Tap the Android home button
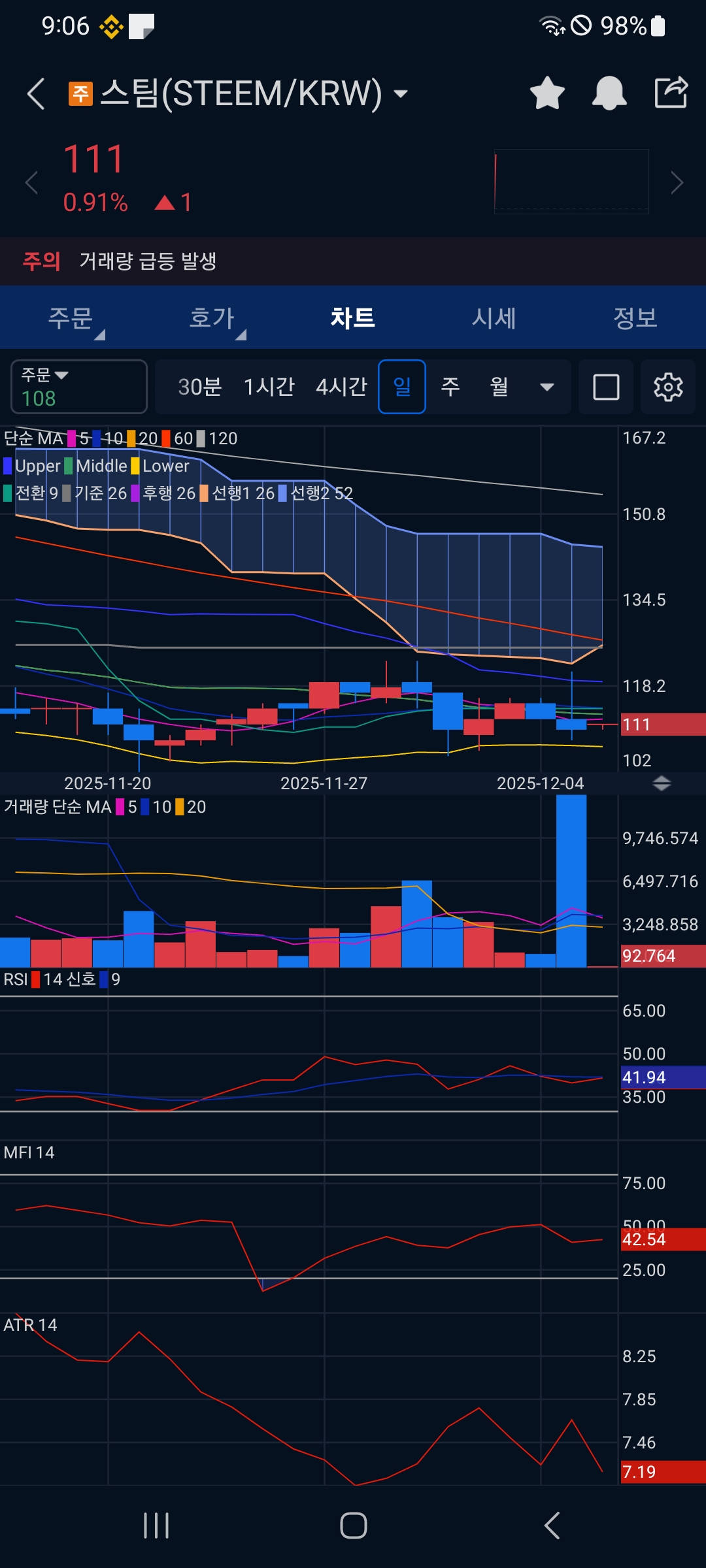The width and height of the screenshot is (706, 1568). tap(354, 1526)
